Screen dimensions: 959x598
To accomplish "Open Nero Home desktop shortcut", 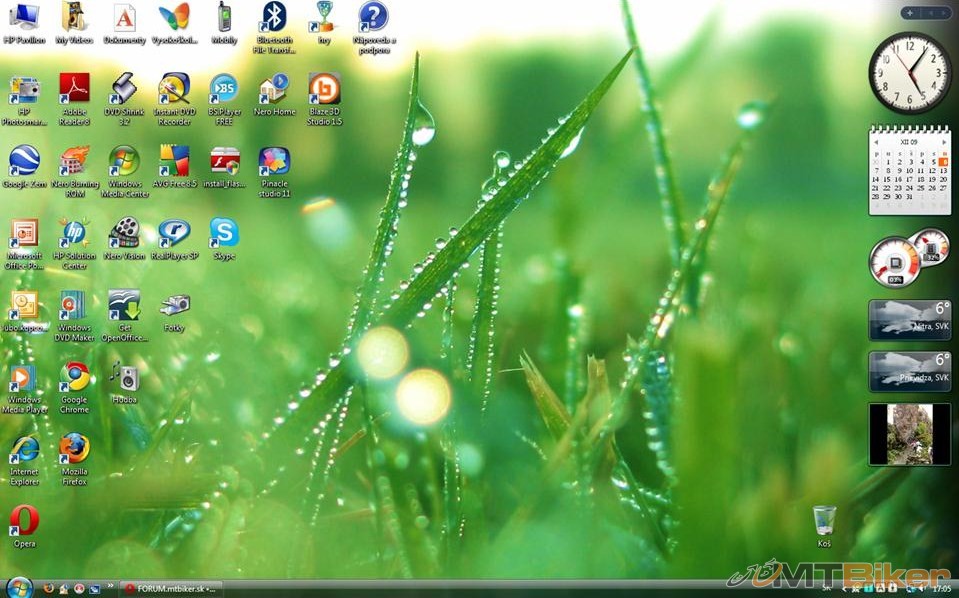I will (x=274, y=89).
